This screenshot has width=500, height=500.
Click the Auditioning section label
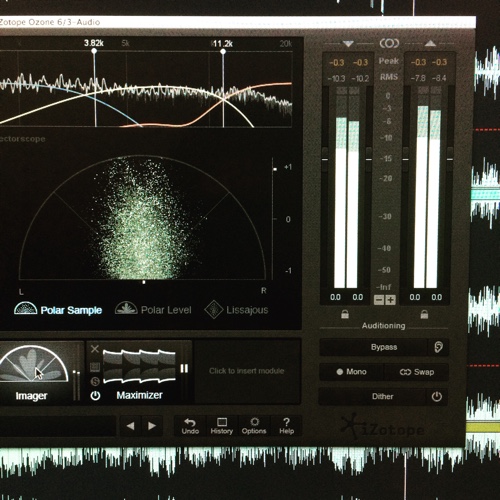383,326
